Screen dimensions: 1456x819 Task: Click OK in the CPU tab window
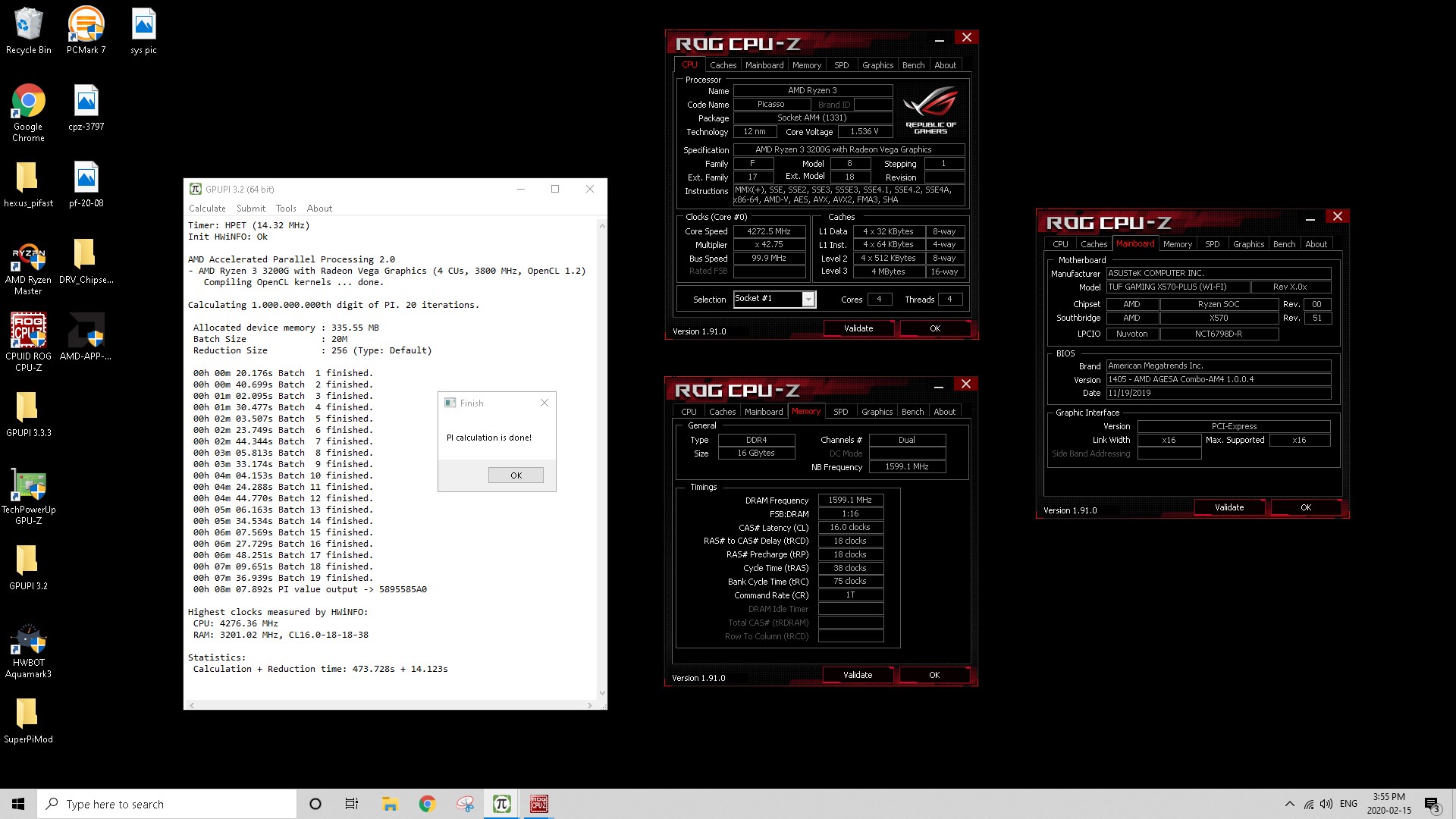[x=935, y=328]
